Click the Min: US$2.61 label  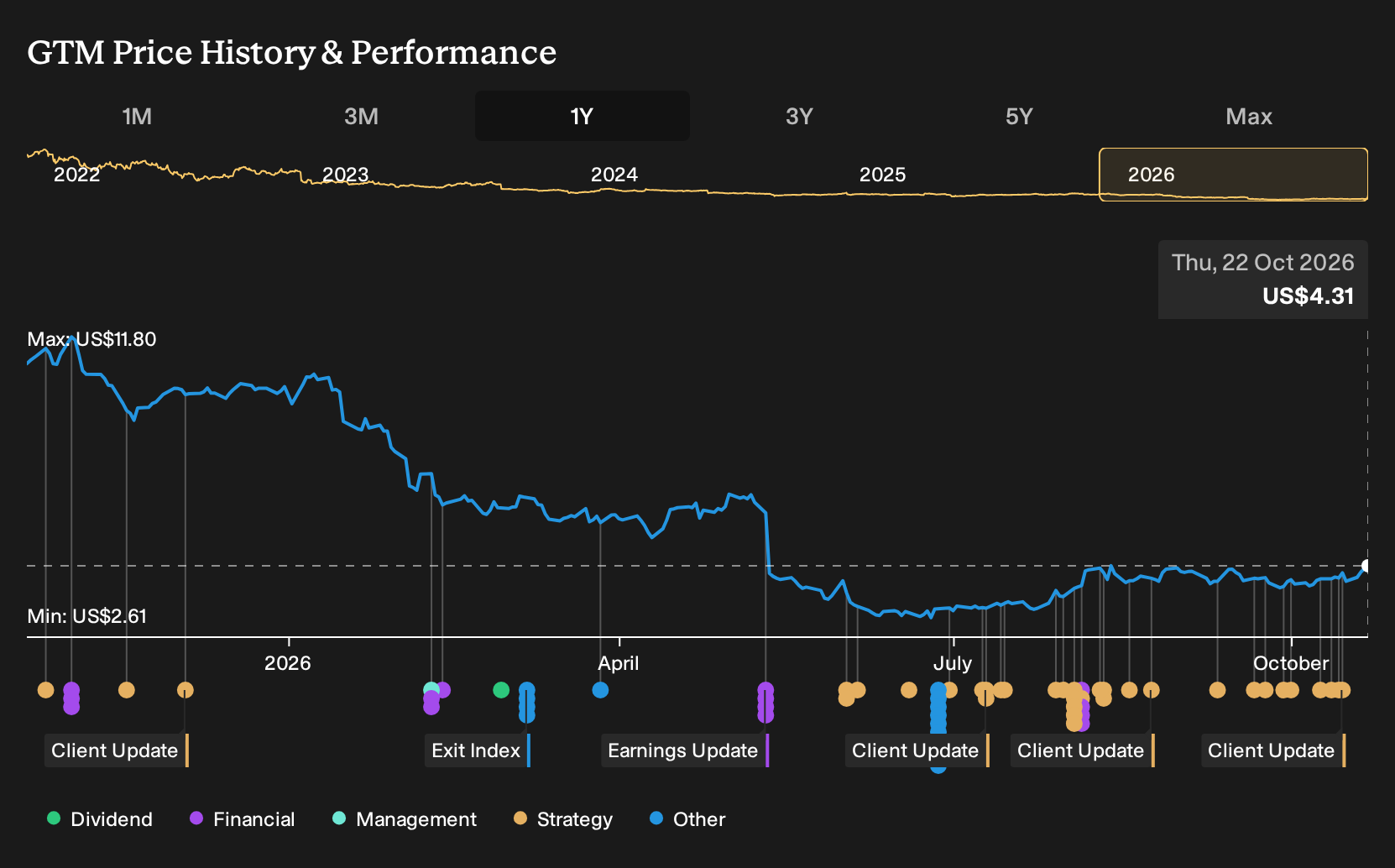click(x=86, y=616)
